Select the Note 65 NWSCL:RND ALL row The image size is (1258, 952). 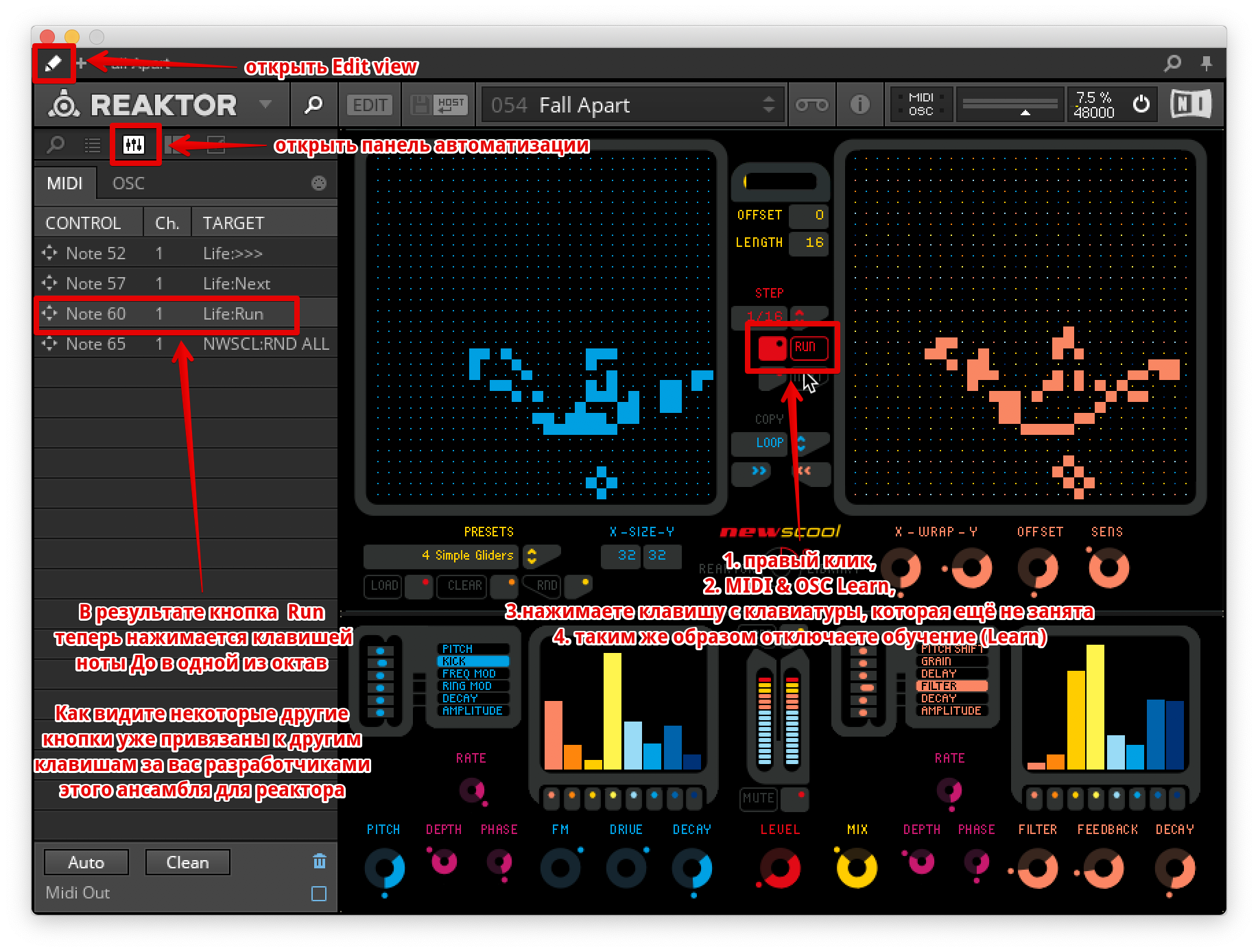click(185, 344)
